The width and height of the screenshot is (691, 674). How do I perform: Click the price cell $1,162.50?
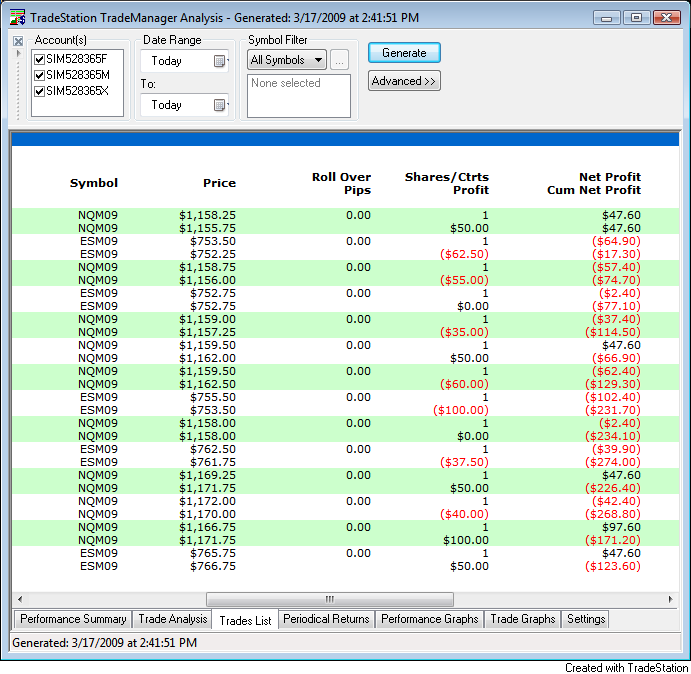point(207,384)
